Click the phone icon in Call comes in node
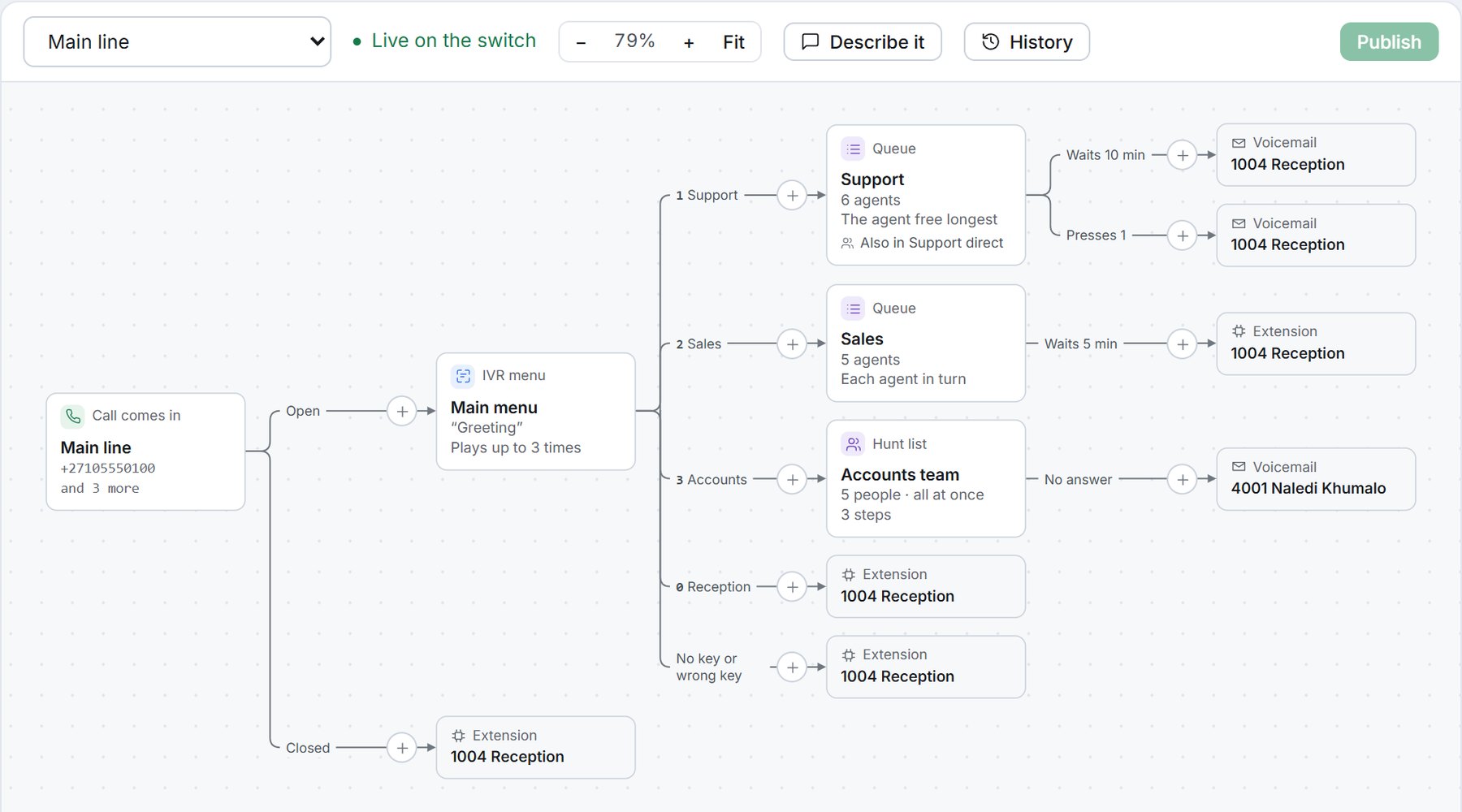The image size is (1462, 812). tap(73, 416)
